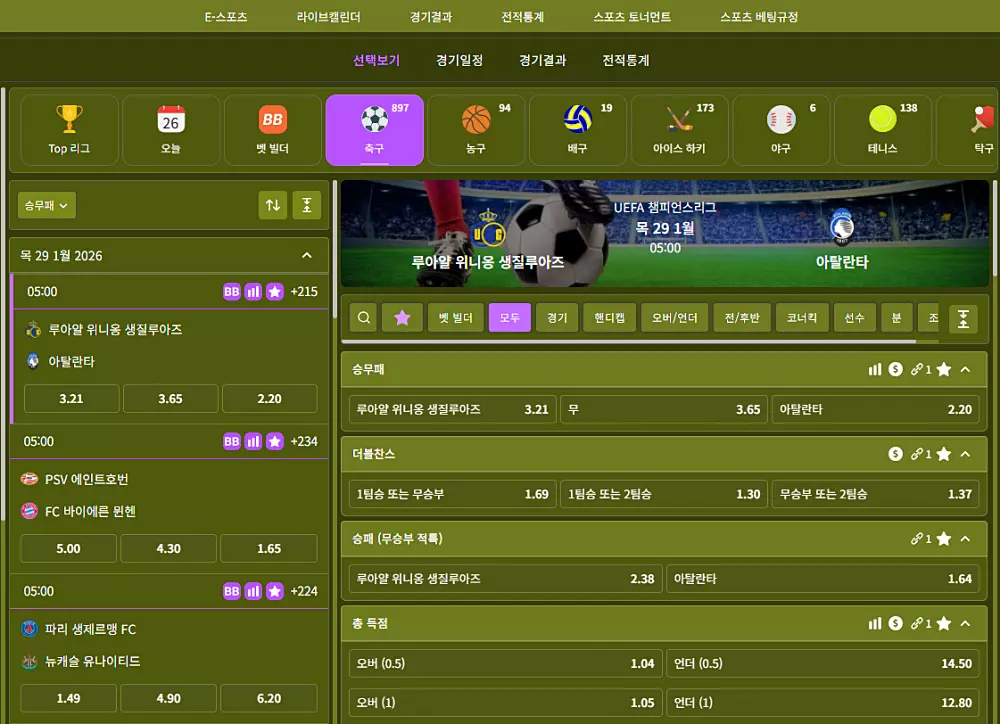Screen dimensions: 1000x724
Task: Toggle the favorites star in the filter row
Action: (402, 317)
